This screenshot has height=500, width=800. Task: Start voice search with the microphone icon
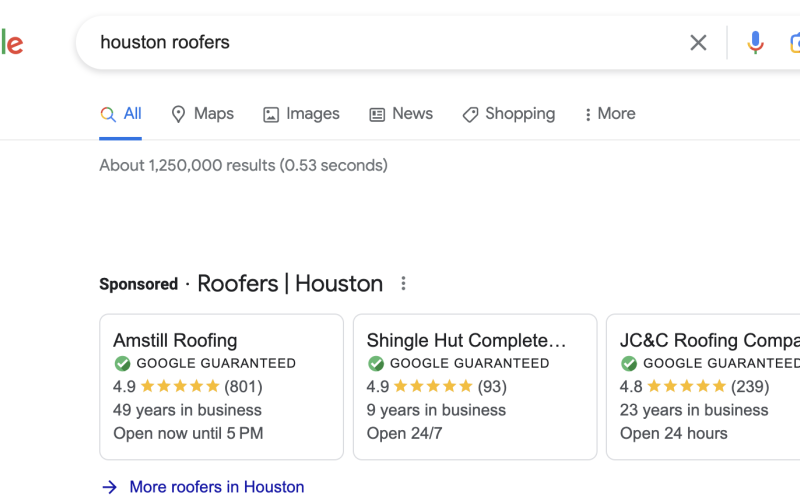coord(755,42)
